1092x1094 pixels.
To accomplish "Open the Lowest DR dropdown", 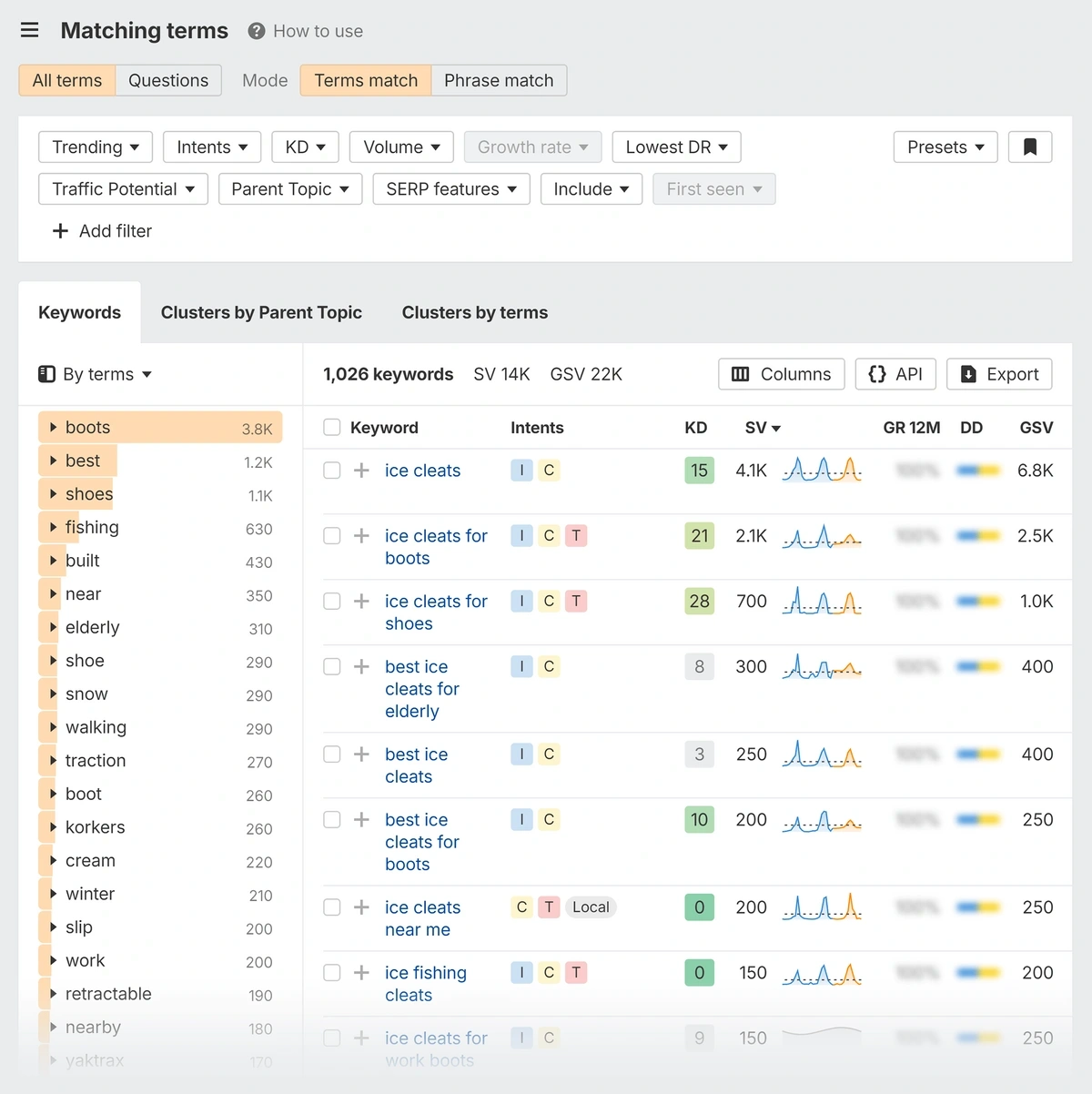I will (x=676, y=147).
